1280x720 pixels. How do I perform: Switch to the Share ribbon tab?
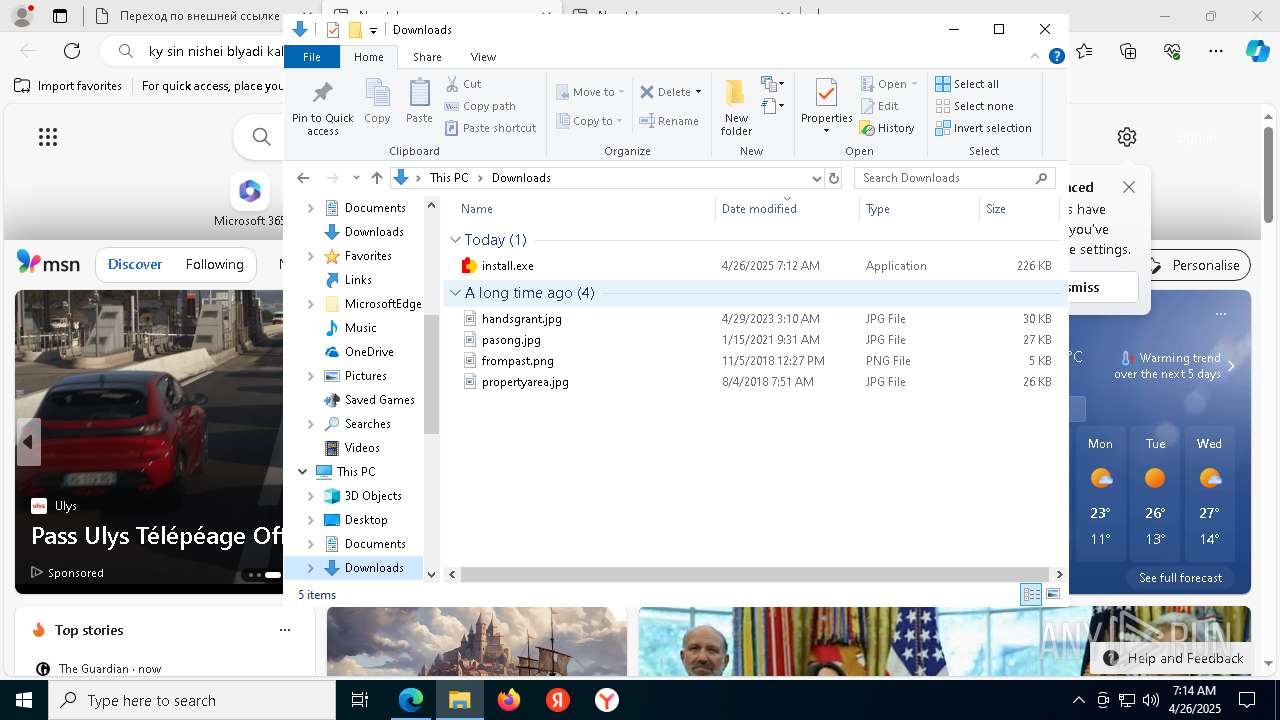click(x=427, y=57)
